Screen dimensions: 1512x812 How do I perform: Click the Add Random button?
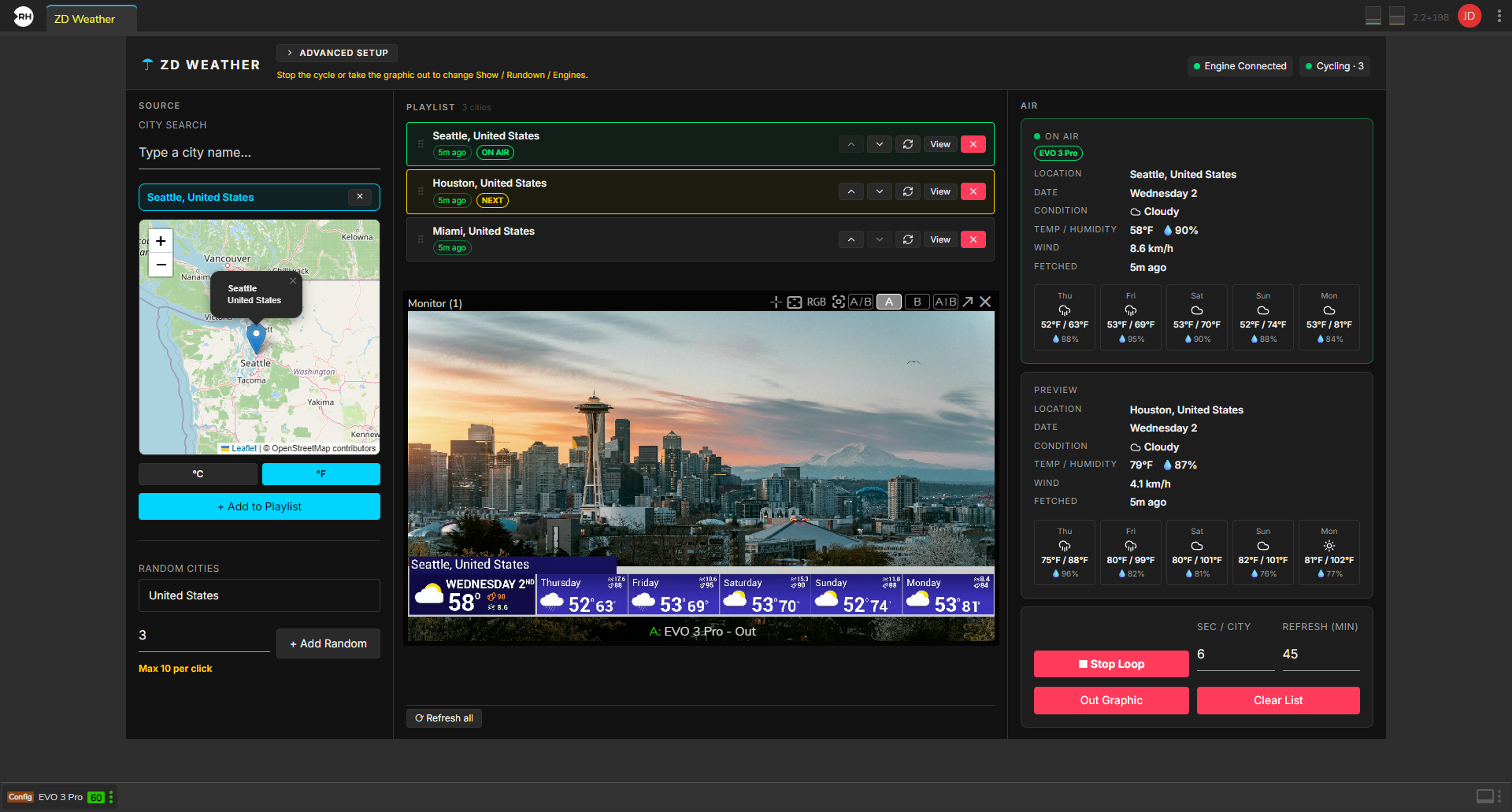coord(328,643)
